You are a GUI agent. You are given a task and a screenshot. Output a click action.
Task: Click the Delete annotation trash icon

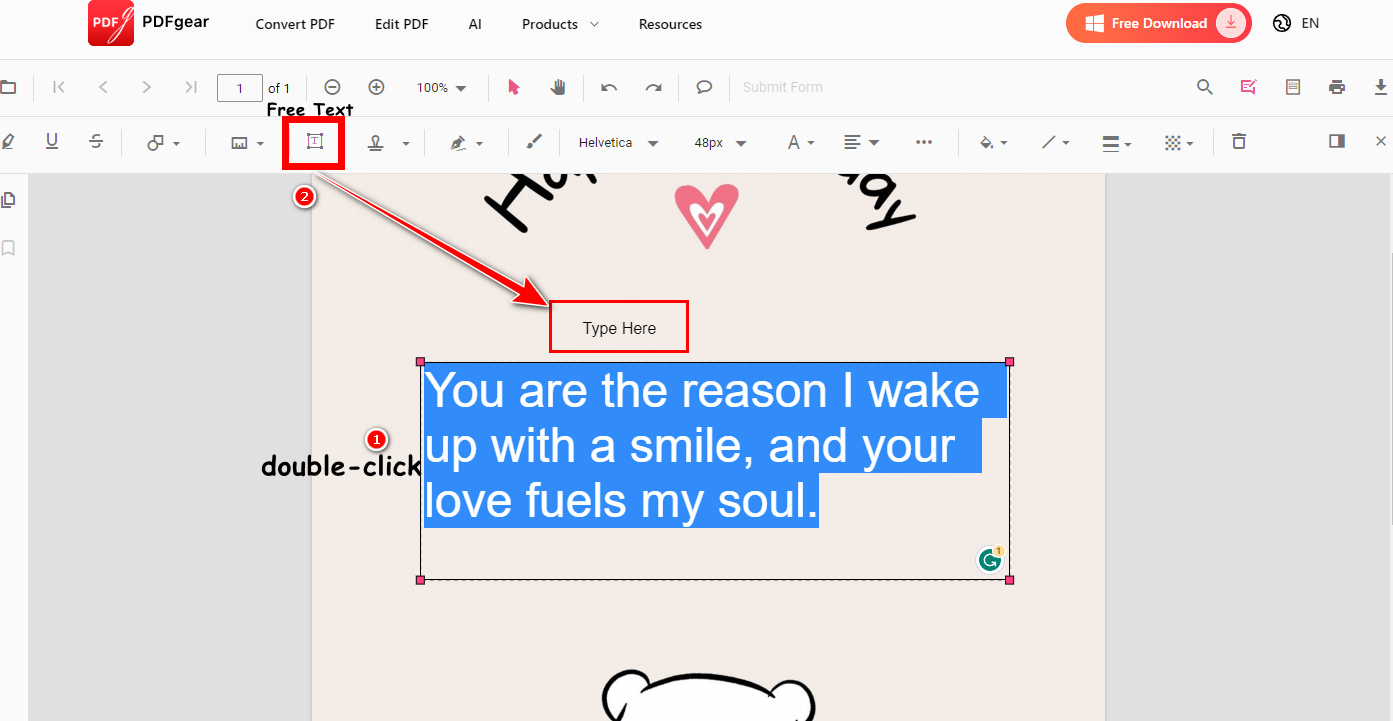(x=1239, y=141)
